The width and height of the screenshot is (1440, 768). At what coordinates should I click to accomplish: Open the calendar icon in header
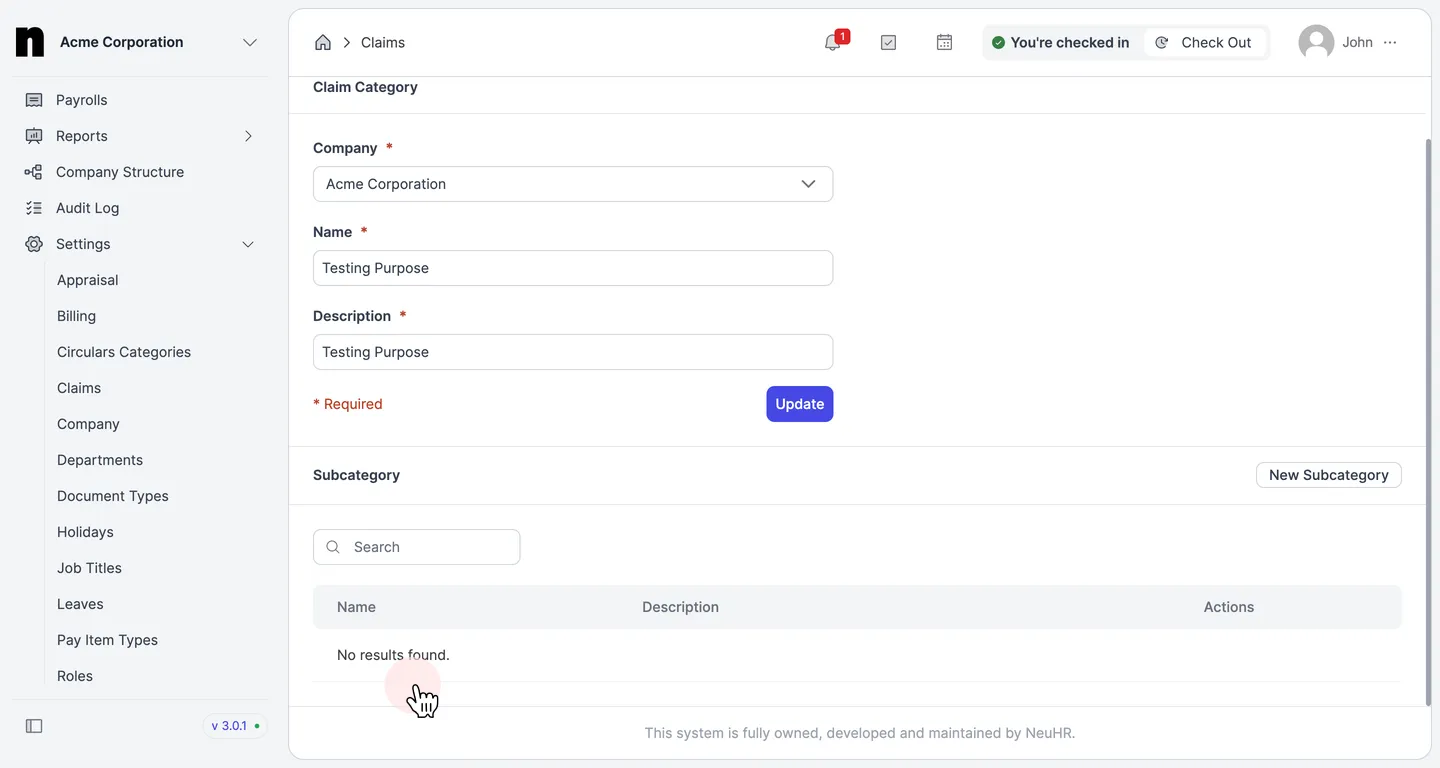click(944, 42)
